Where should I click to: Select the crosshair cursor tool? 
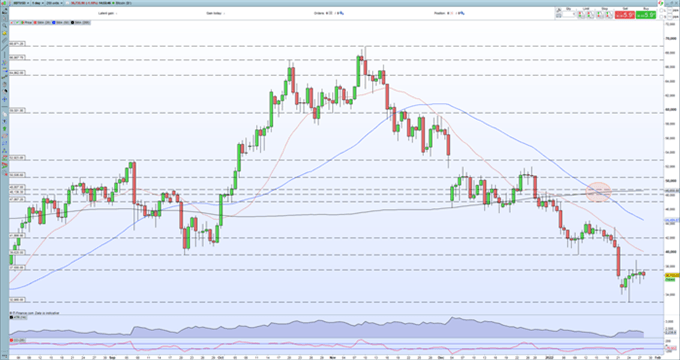coord(4,99)
